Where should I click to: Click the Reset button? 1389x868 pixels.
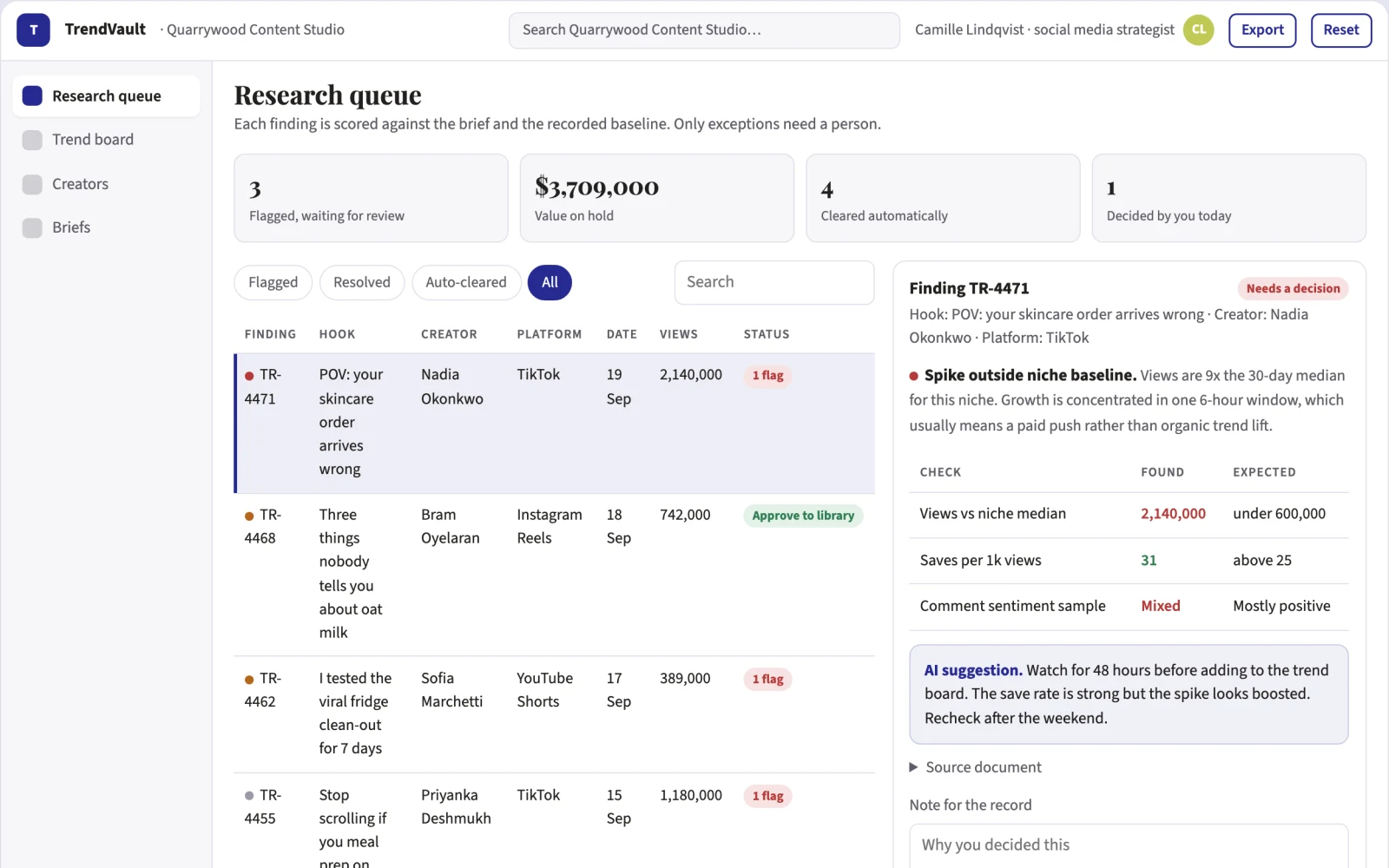(1341, 30)
